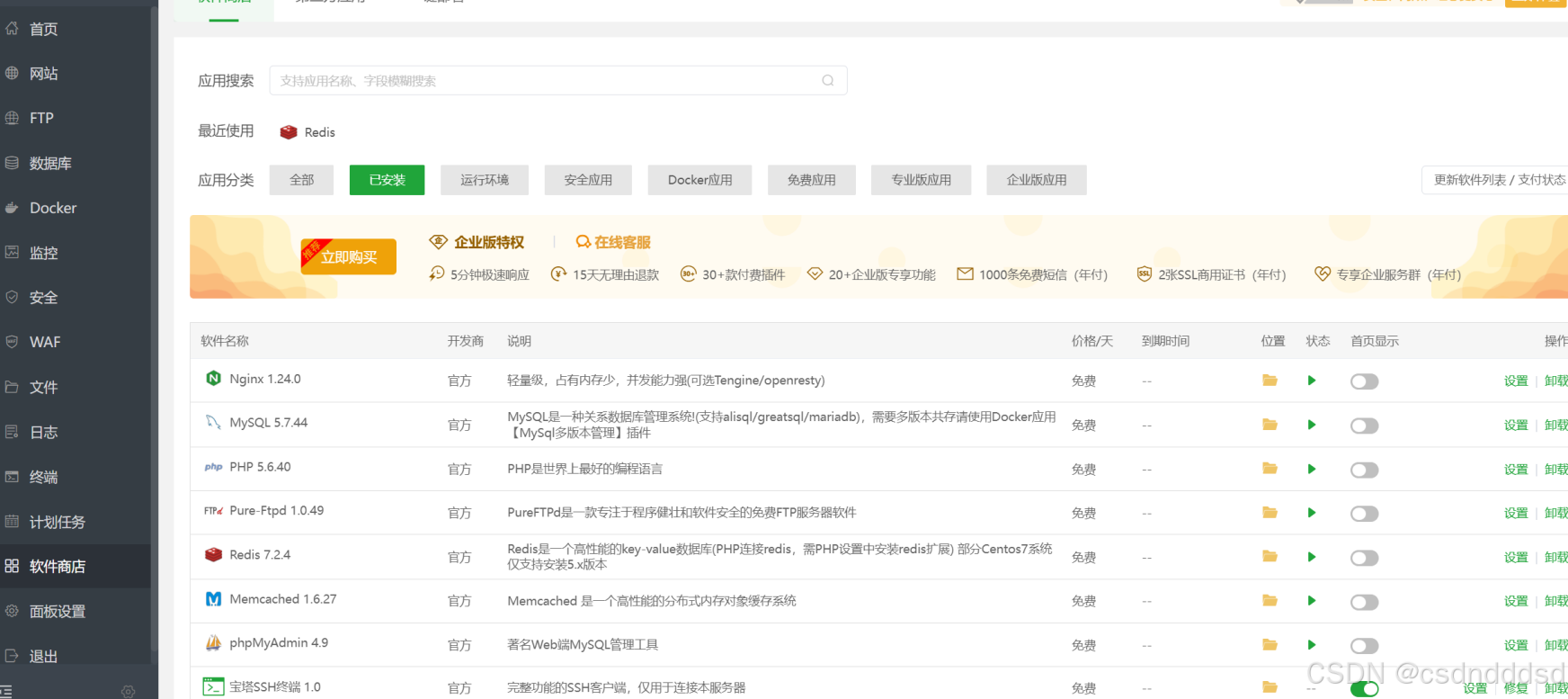Open 设置 for Redis 7.2.4
This screenshot has height=699, width=1568.
1516,557
